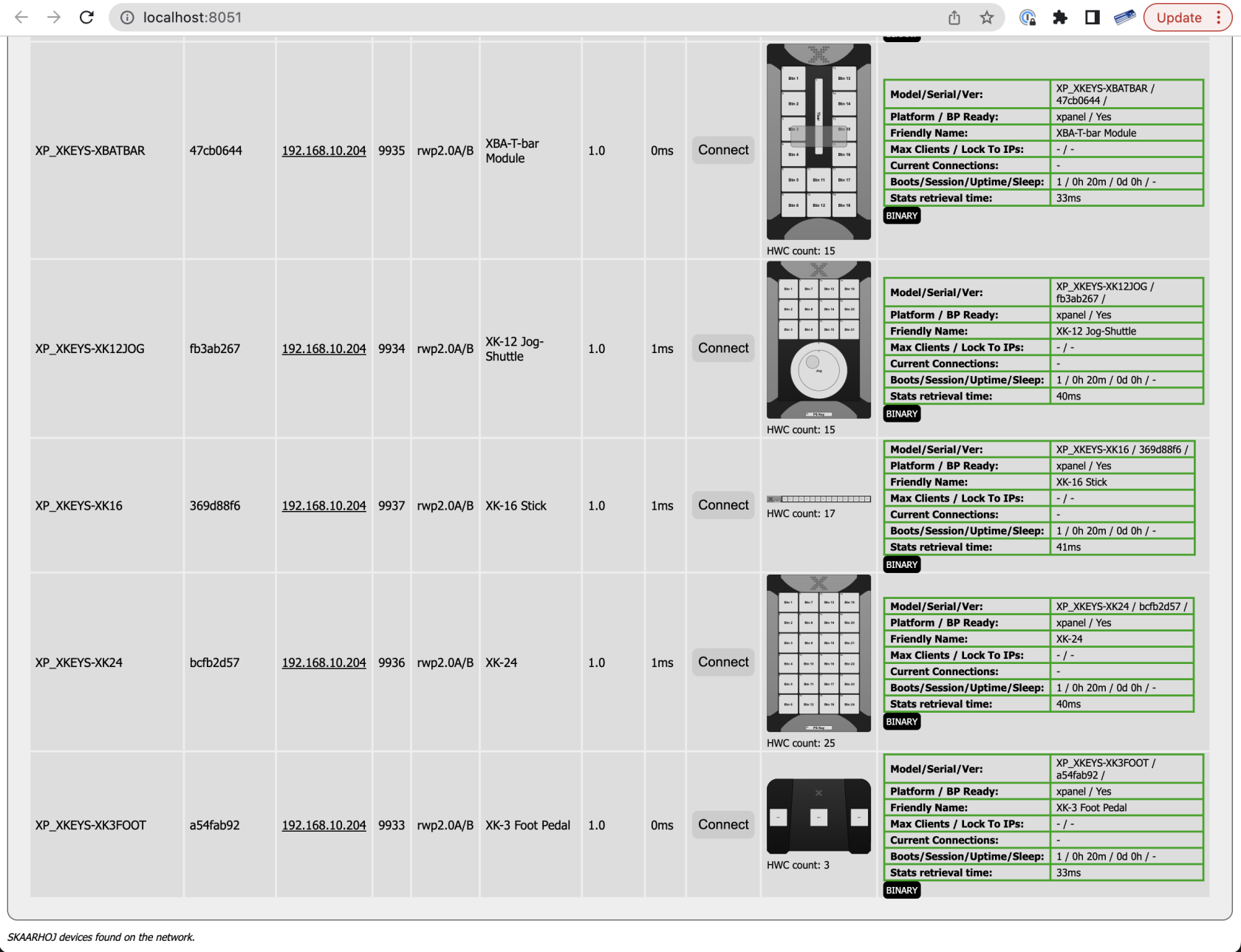This screenshot has height=952, width=1241.
Task: Toggle the browser side panel icon
Action: click(x=1092, y=17)
